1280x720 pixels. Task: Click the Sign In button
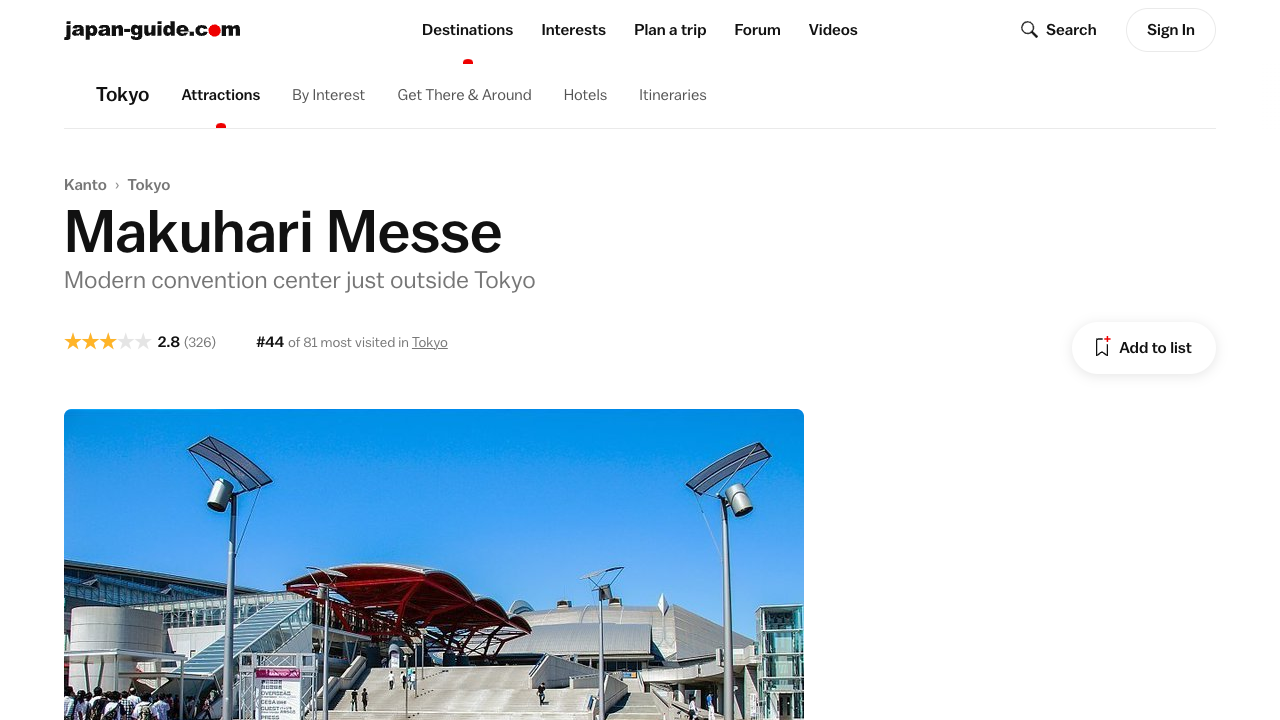click(1170, 30)
